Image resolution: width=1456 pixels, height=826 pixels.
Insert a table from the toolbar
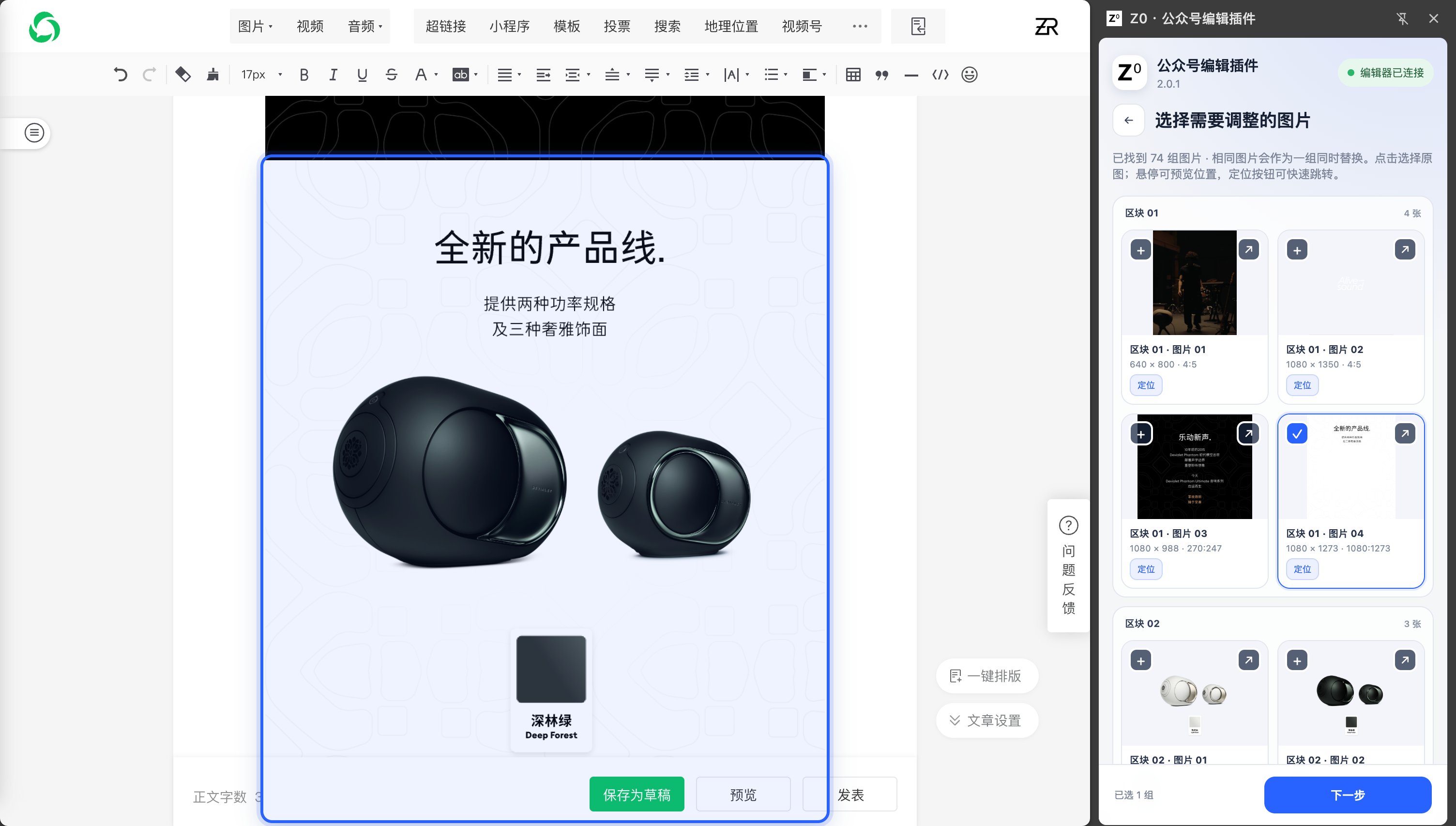pos(853,74)
